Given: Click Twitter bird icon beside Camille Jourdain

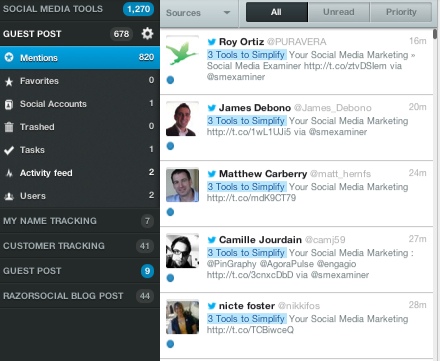Looking at the screenshot, I should [x=212, y=240].
